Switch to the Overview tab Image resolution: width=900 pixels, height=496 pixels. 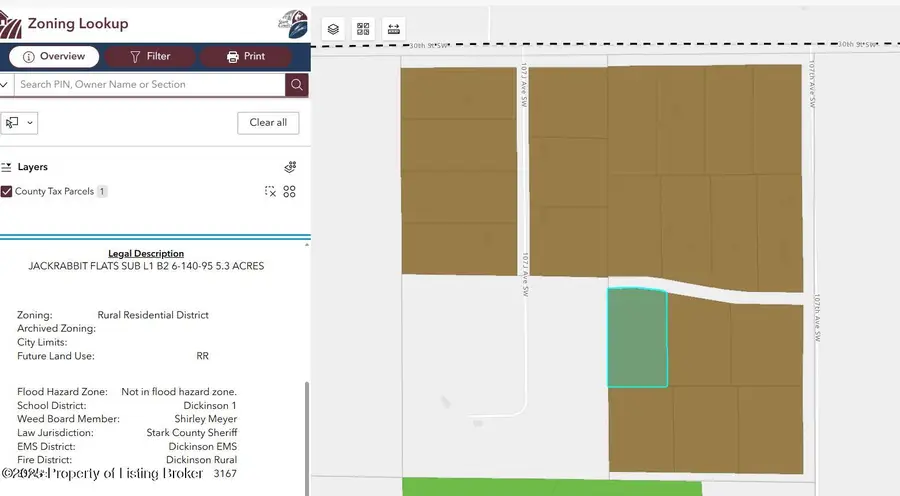[x=54, y=56]
